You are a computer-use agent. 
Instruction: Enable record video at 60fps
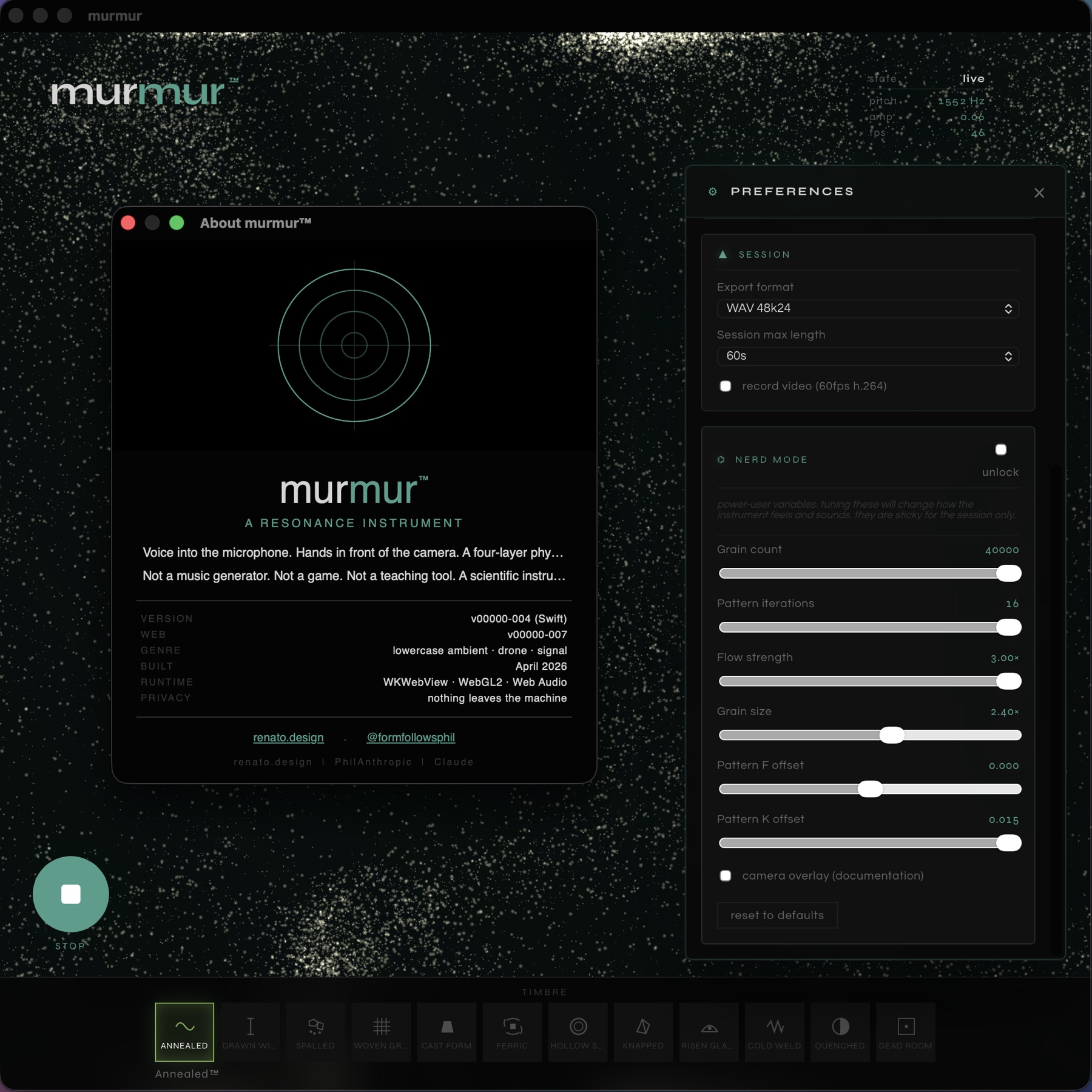pyautogui.click(x=726, y=386)
